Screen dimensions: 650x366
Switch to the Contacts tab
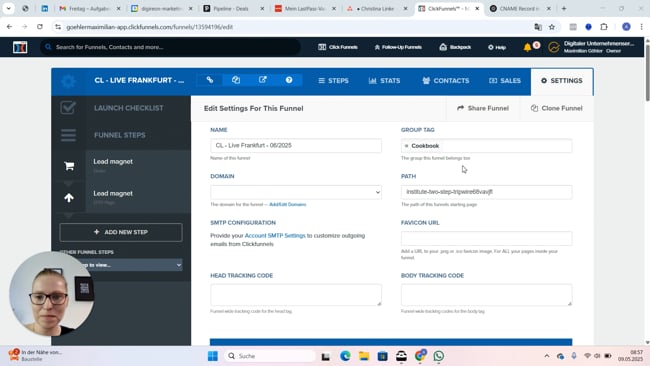click(x=446, y=81)
